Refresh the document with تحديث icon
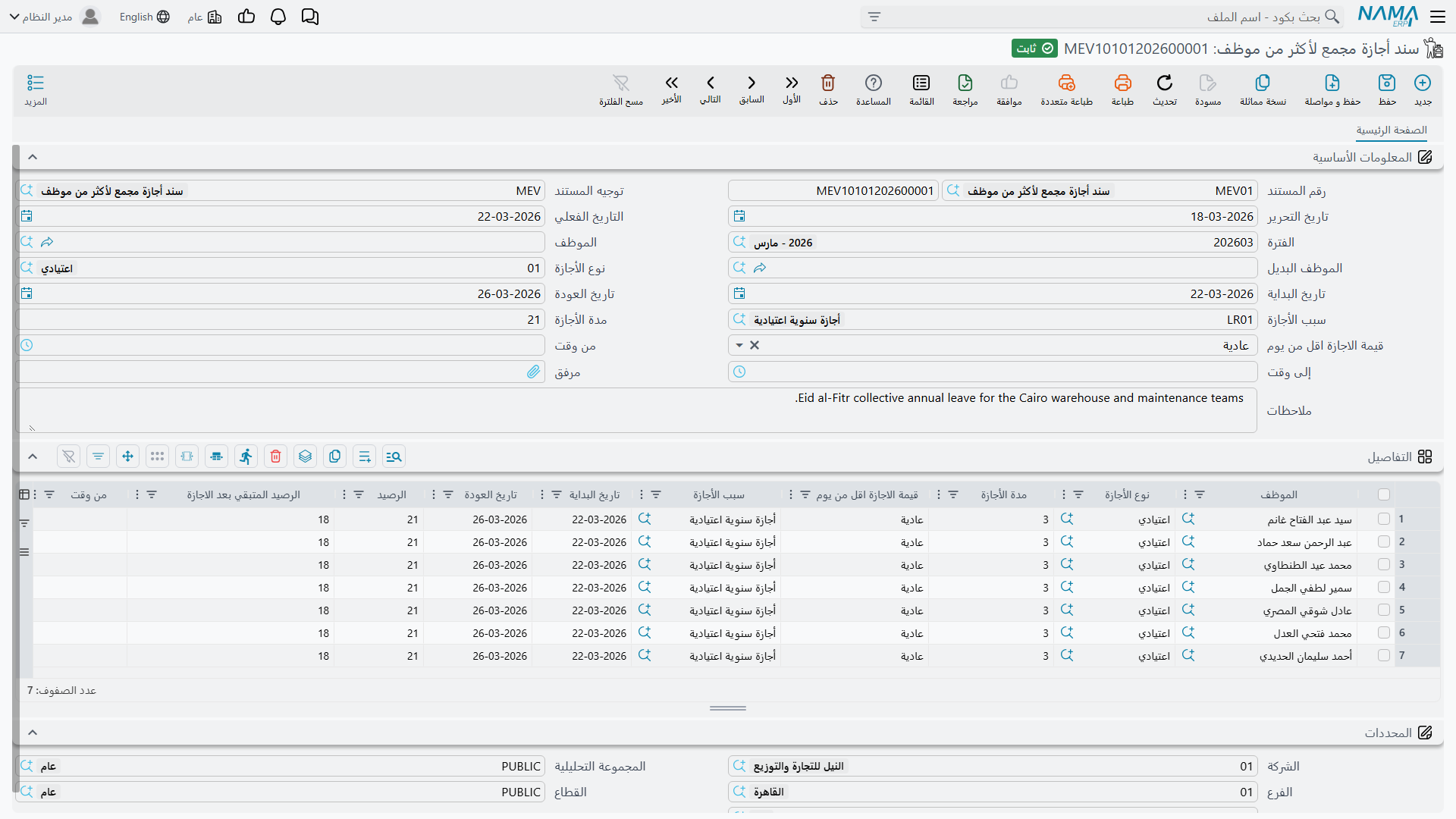This screenshot has width=1456, height=819. click(1164, 83)
